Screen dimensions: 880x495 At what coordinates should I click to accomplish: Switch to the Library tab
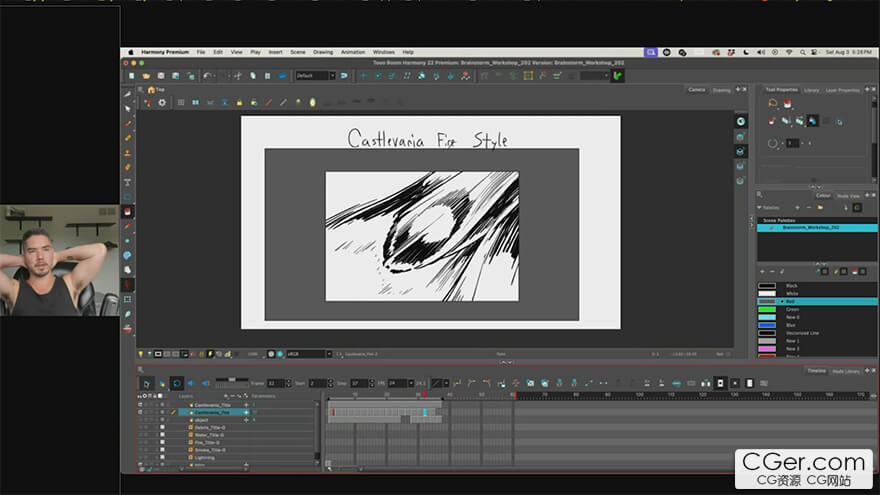812,90
